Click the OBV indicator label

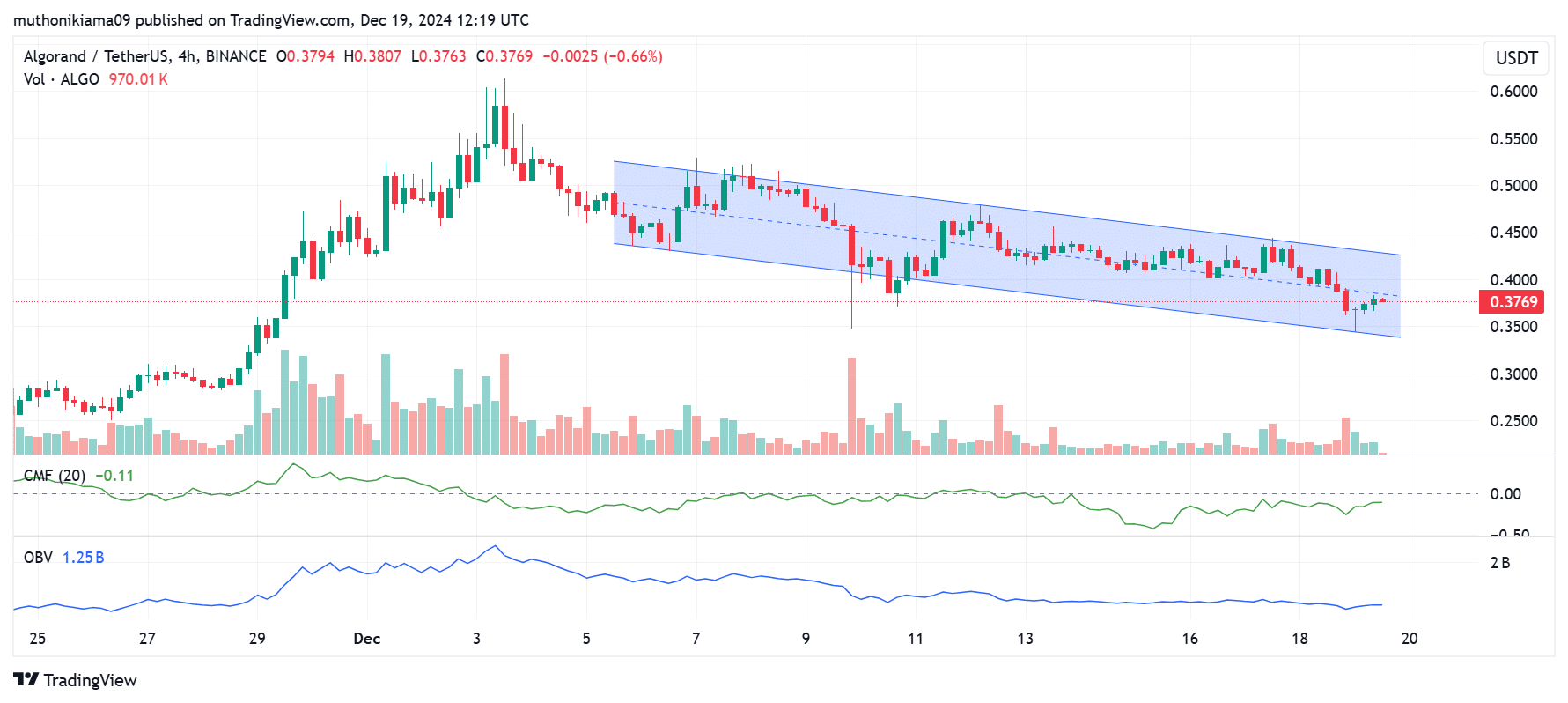pyautogui.click(x=38, y=558)
